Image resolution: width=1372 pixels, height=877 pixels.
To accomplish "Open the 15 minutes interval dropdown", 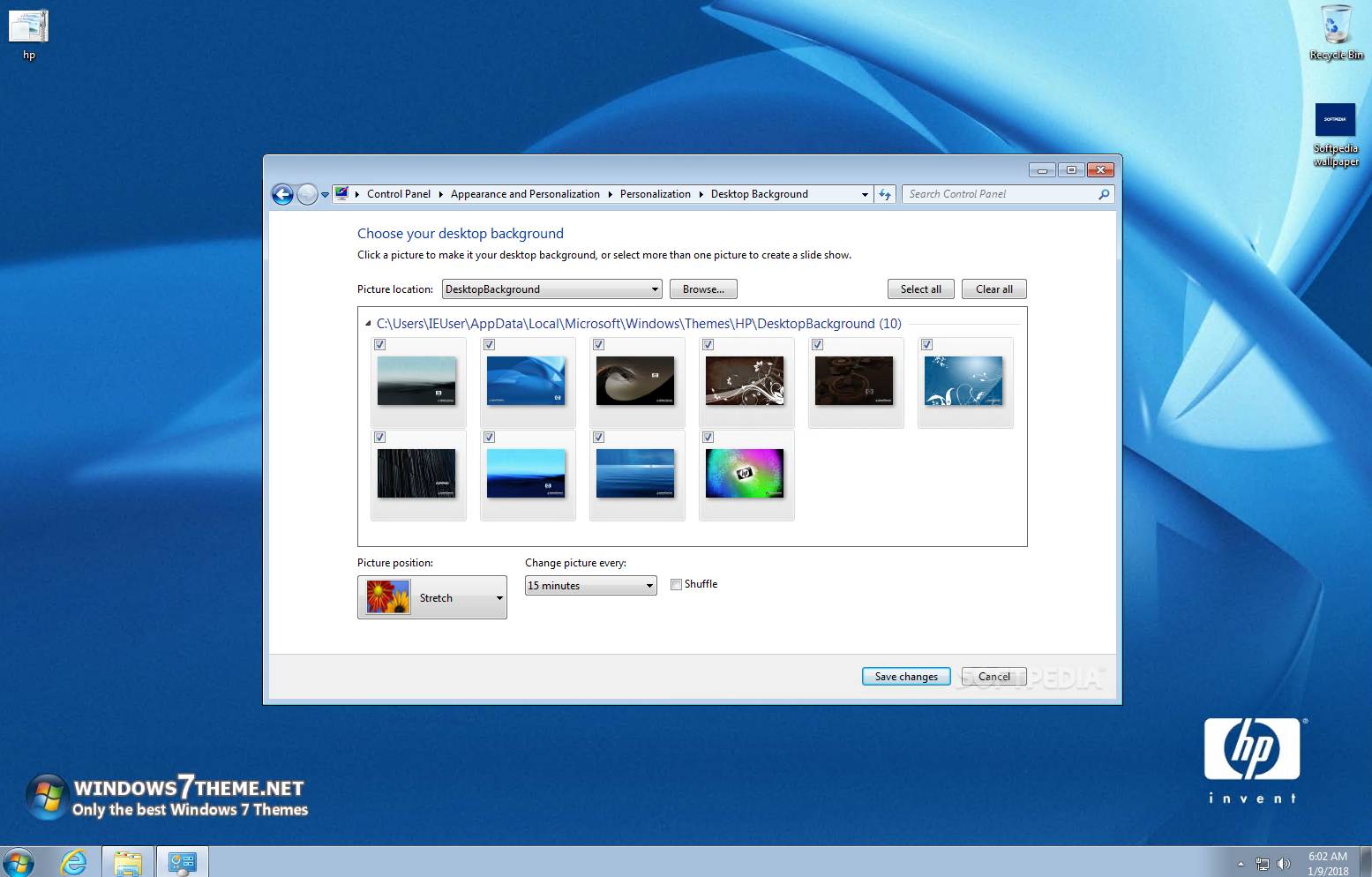I will tap(591, 586).
